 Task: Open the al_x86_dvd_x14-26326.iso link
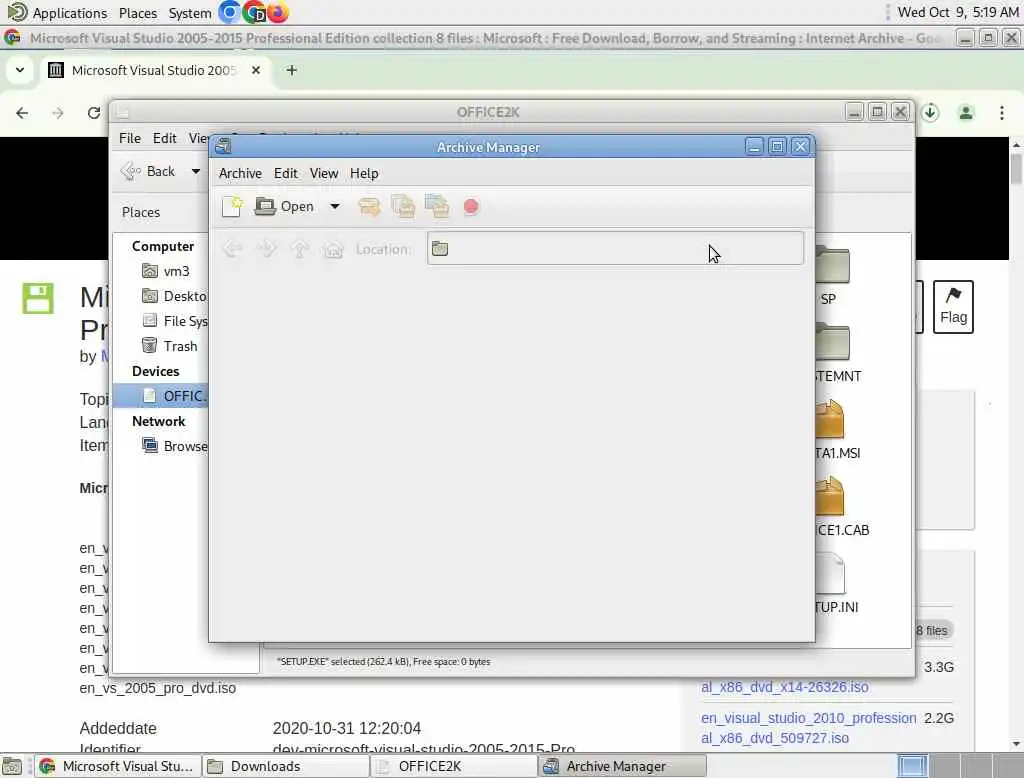coord(784,687)
